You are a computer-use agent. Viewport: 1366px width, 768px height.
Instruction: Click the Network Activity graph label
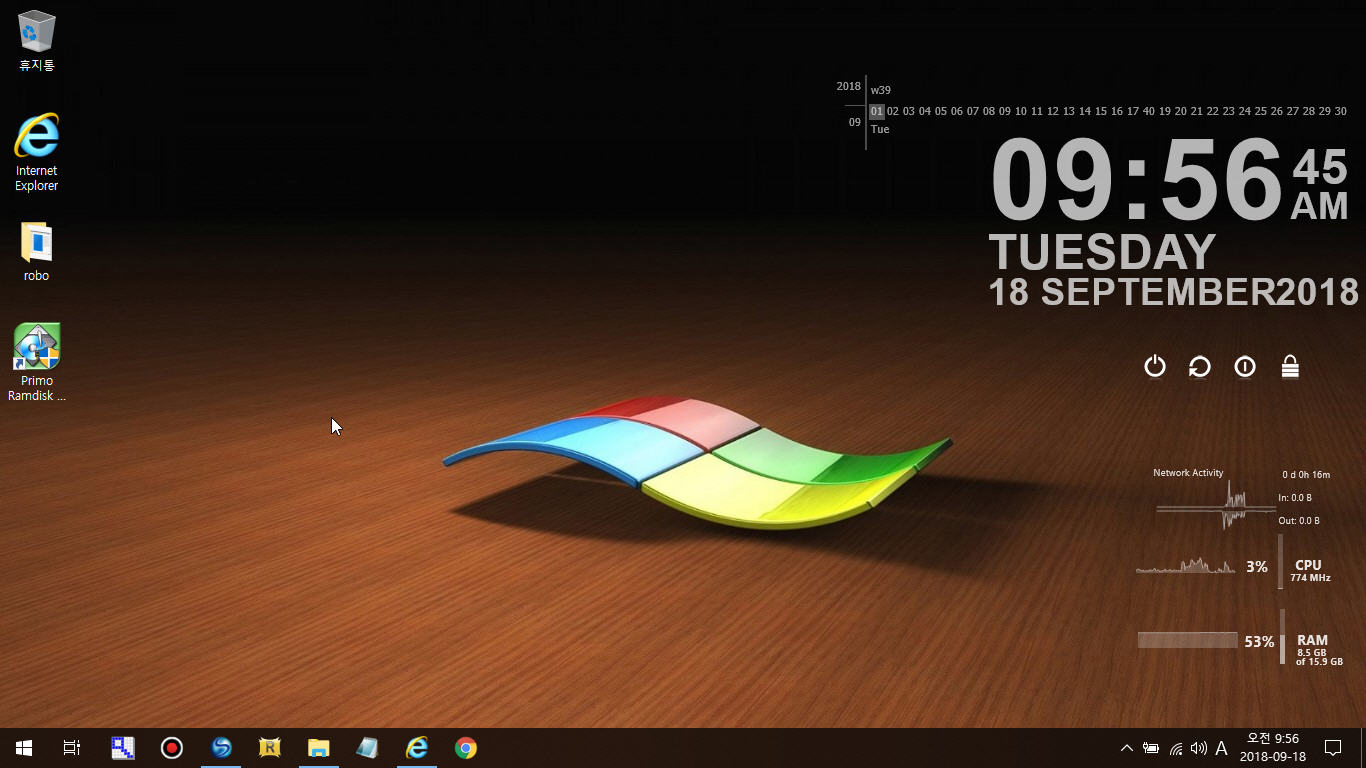tap(1188, 473)
